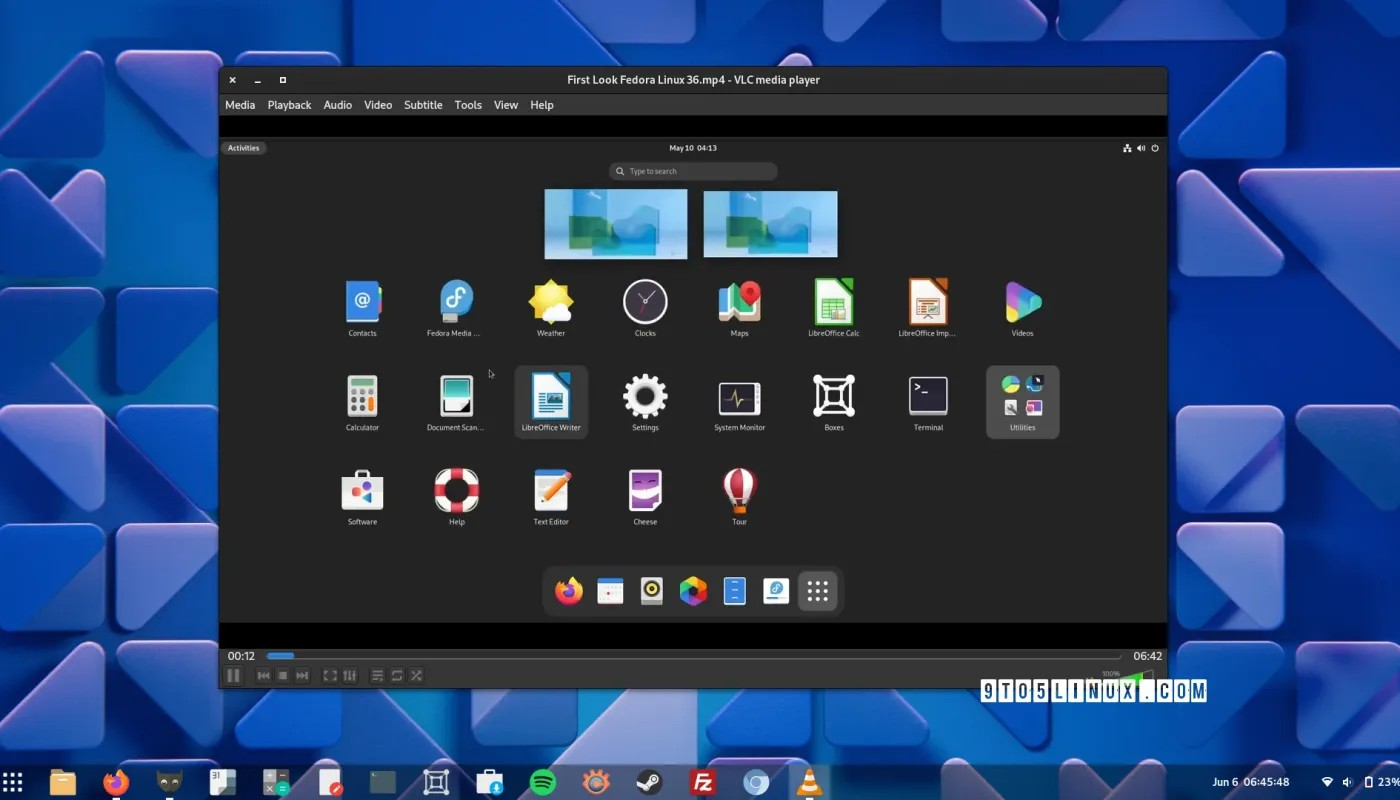The width and height of the screenshot is (1400, 800).
Task: Open the Tools menu
Action: click(468, 105)
